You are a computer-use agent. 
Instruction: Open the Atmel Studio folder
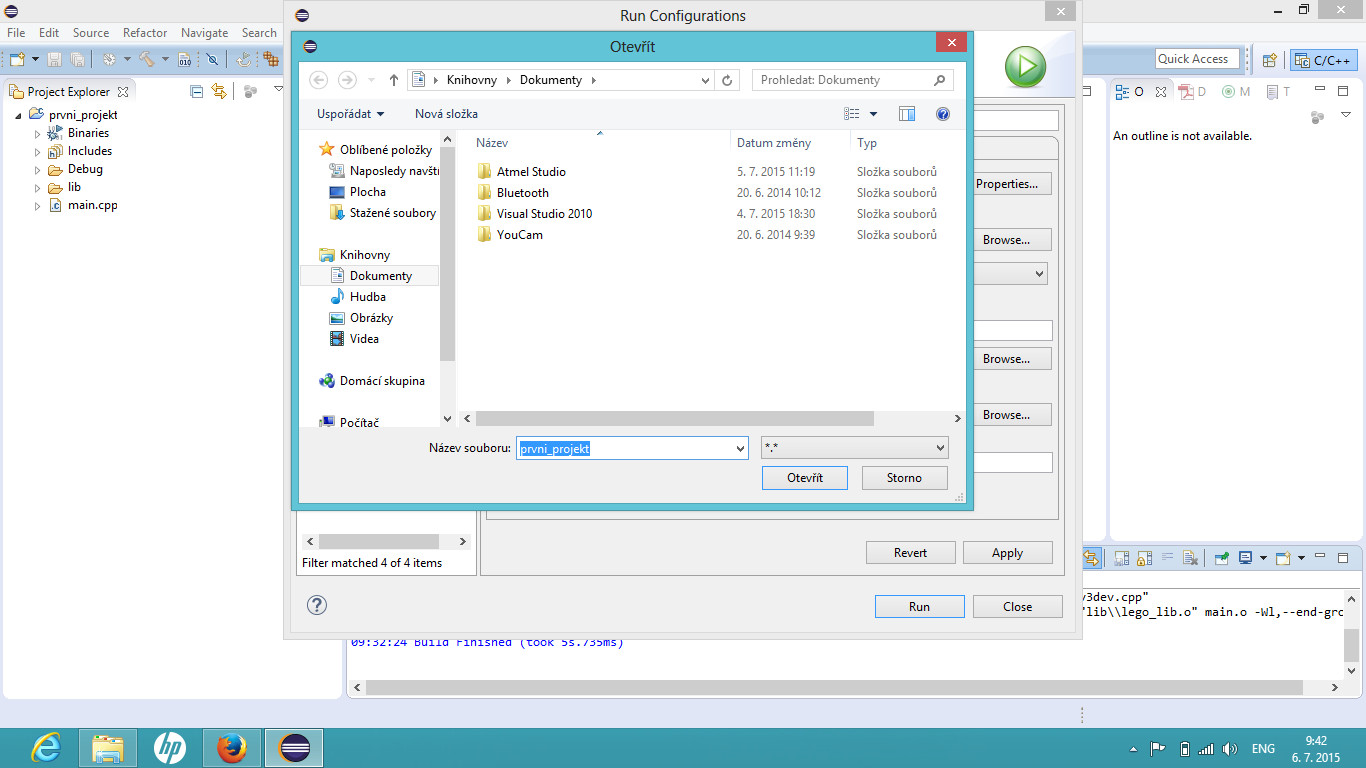pos(530,172)
